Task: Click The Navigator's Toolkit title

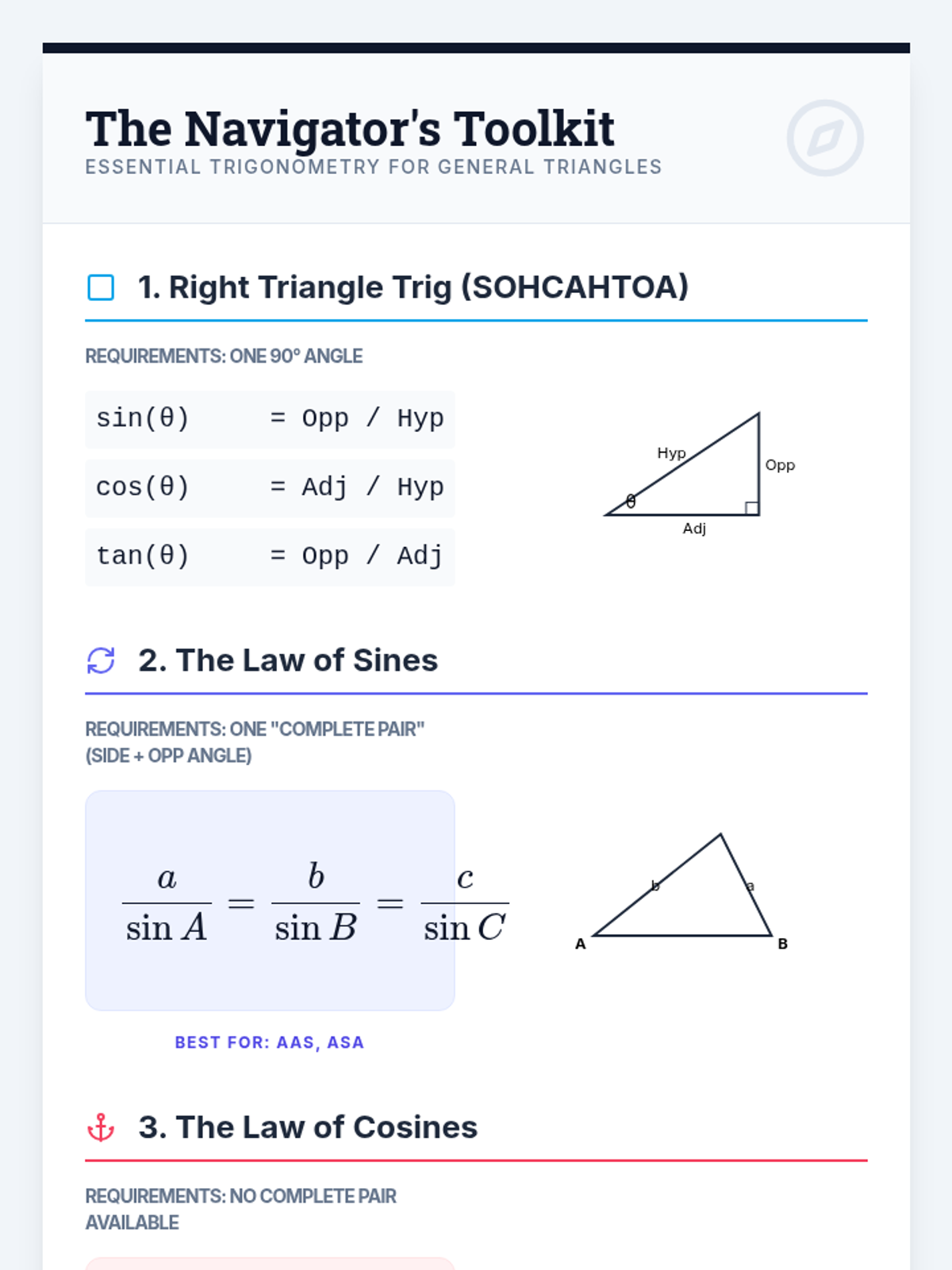Action: [350, 129]
